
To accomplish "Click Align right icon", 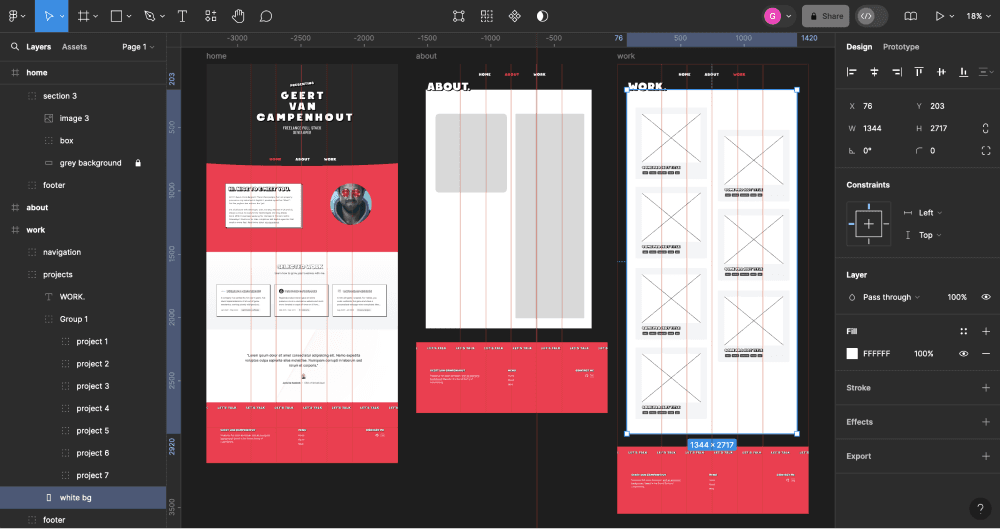I will (x=897, y=72).
